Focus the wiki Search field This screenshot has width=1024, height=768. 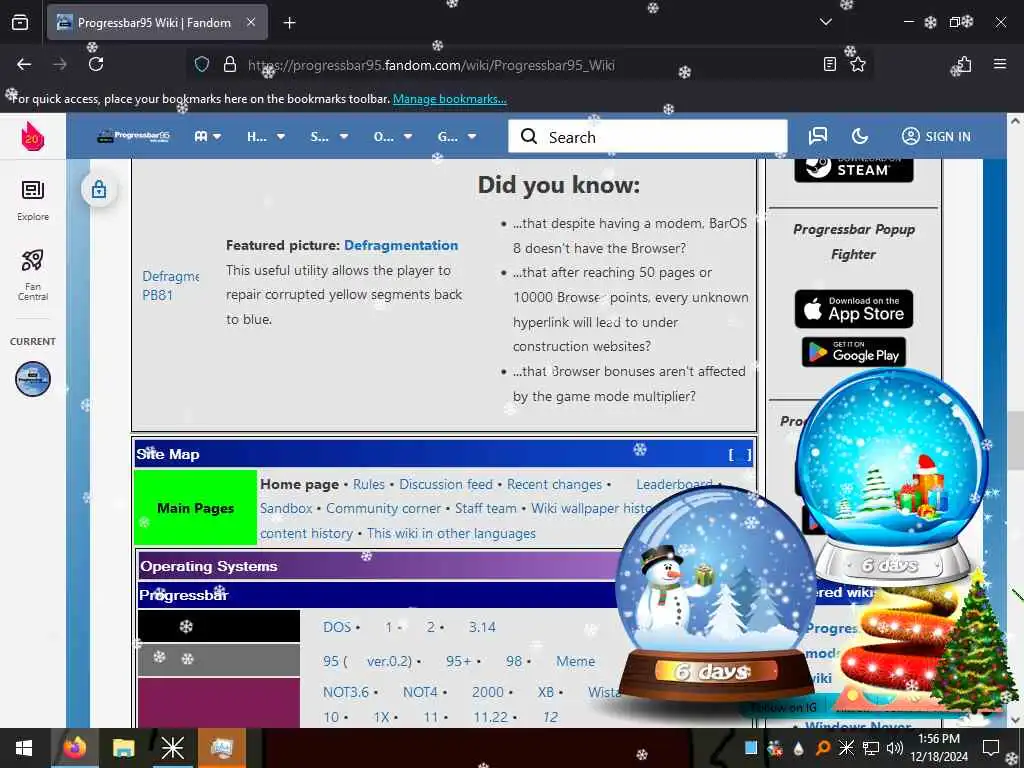(648, 136)
